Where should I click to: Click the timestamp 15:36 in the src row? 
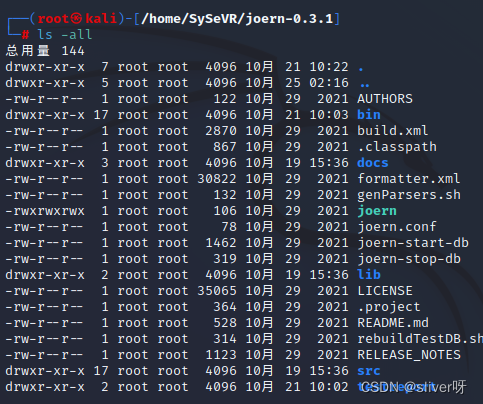(x=329, y=371)
